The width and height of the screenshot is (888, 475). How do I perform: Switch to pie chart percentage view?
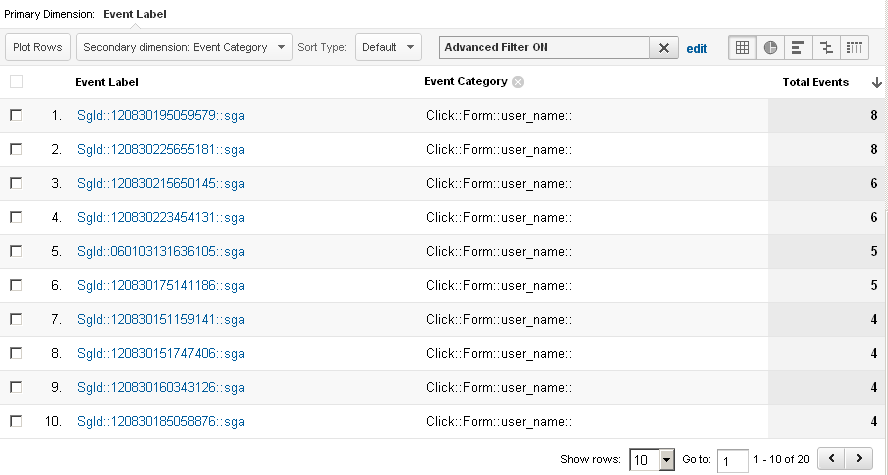(x=770, y=47)
